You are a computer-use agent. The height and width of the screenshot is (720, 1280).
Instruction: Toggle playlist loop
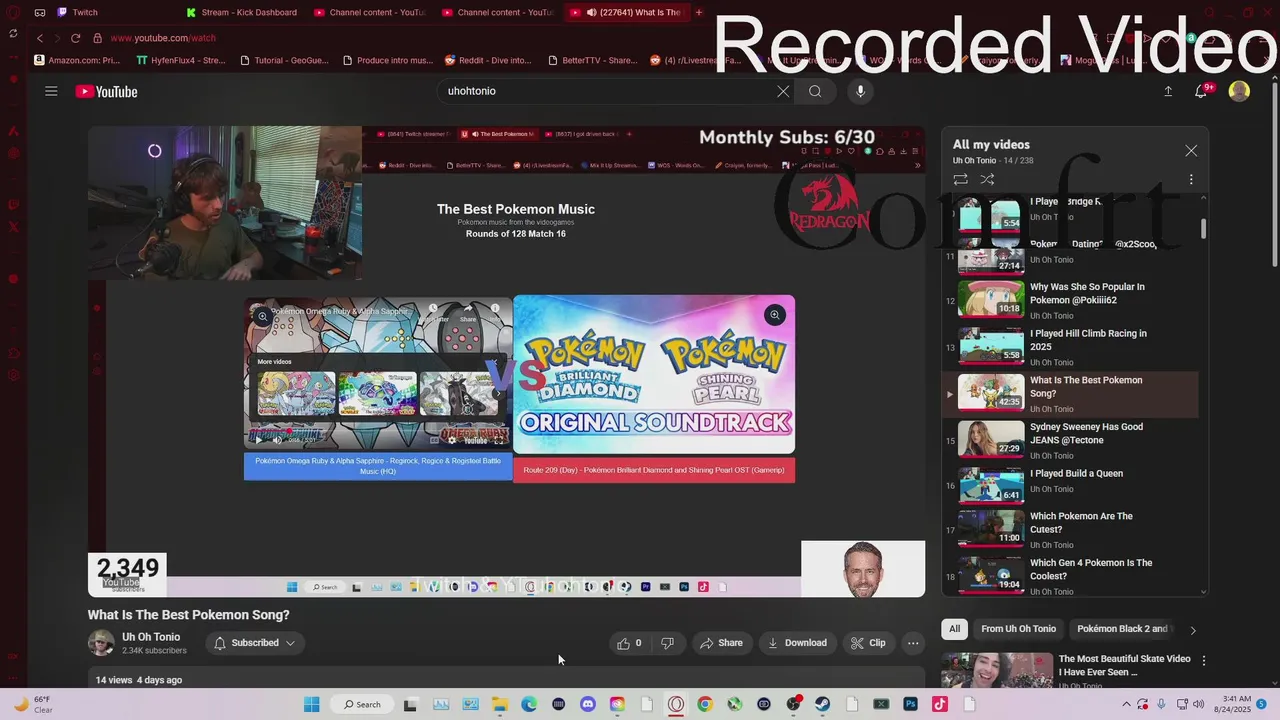[x=960, y=179]
